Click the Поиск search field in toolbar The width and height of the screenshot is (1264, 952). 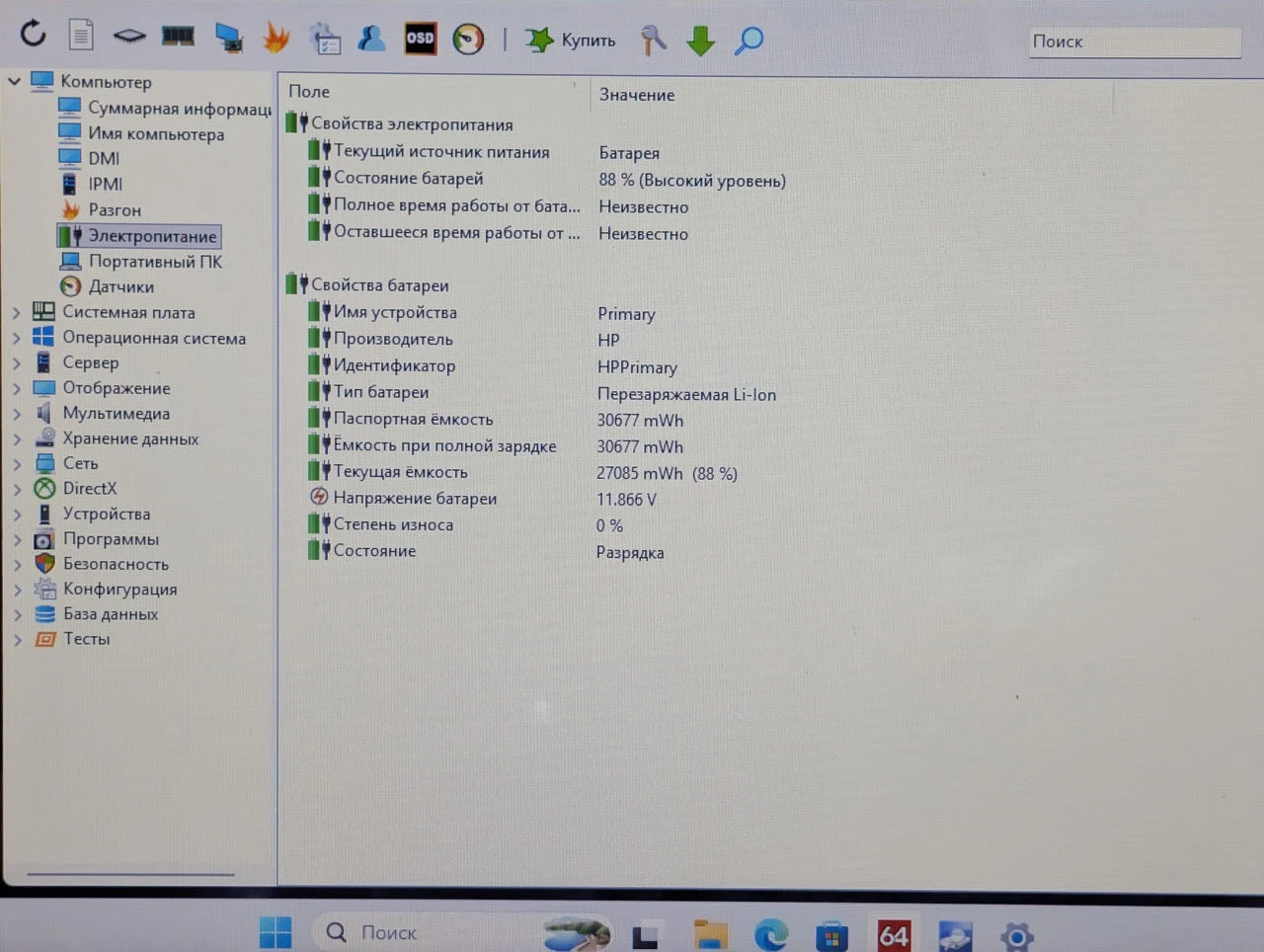tap(1135, 41)
